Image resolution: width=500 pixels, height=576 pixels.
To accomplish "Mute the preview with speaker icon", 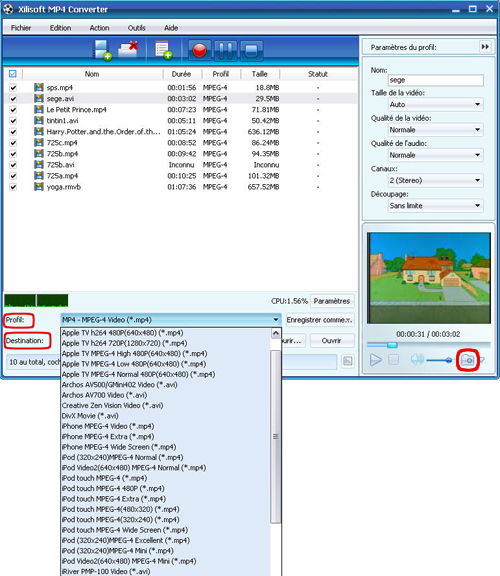I will (417, 360).
